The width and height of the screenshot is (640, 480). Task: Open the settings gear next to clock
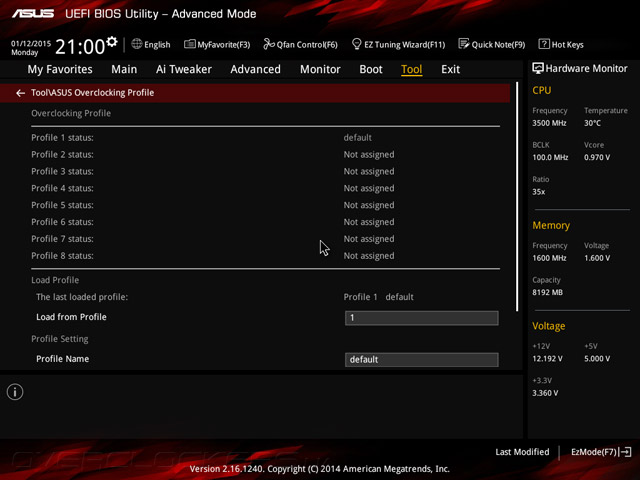coord(112,42)
